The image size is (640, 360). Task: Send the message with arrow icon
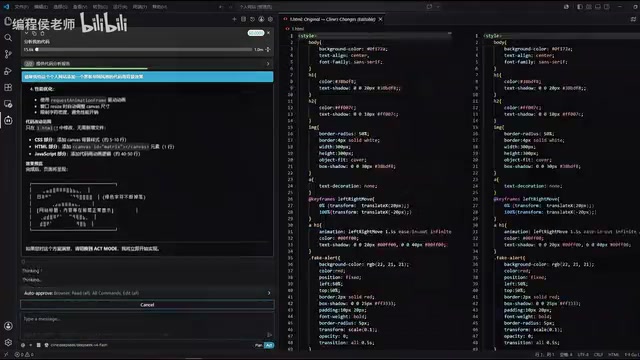click(269, 335)
